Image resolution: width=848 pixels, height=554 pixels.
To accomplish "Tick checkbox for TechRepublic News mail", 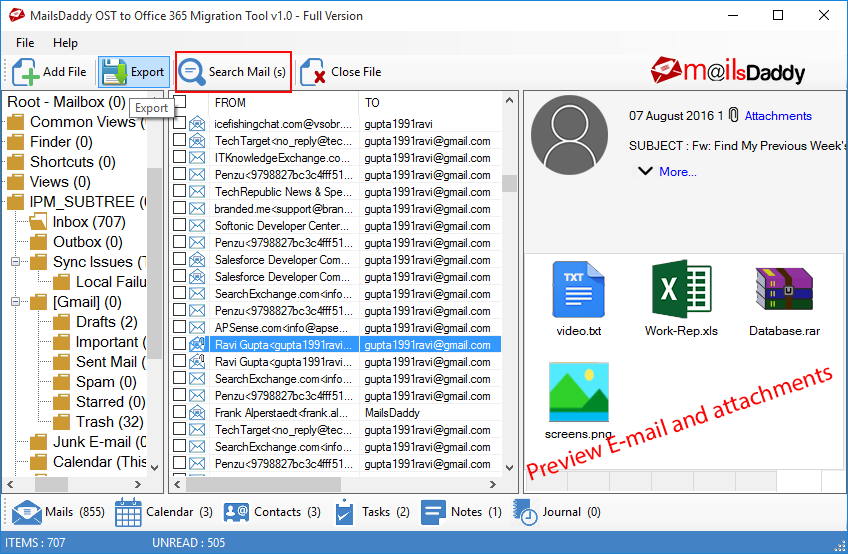I will [180, 192].
